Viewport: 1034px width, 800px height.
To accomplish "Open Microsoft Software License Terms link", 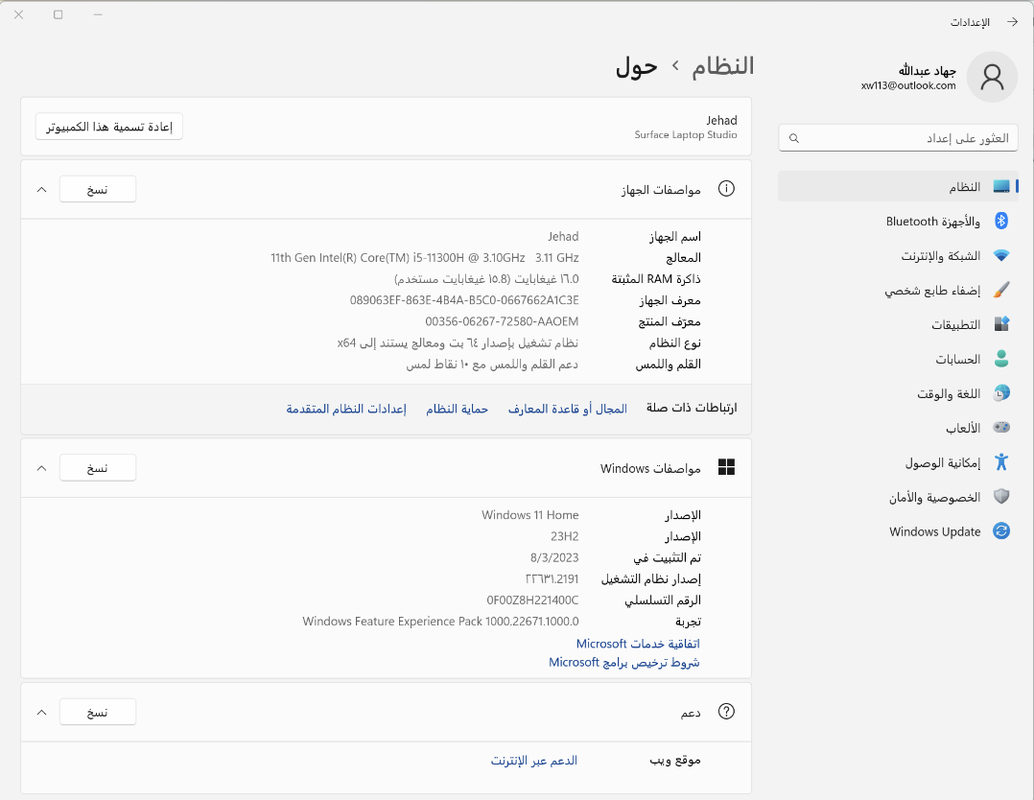I will 624,662.
